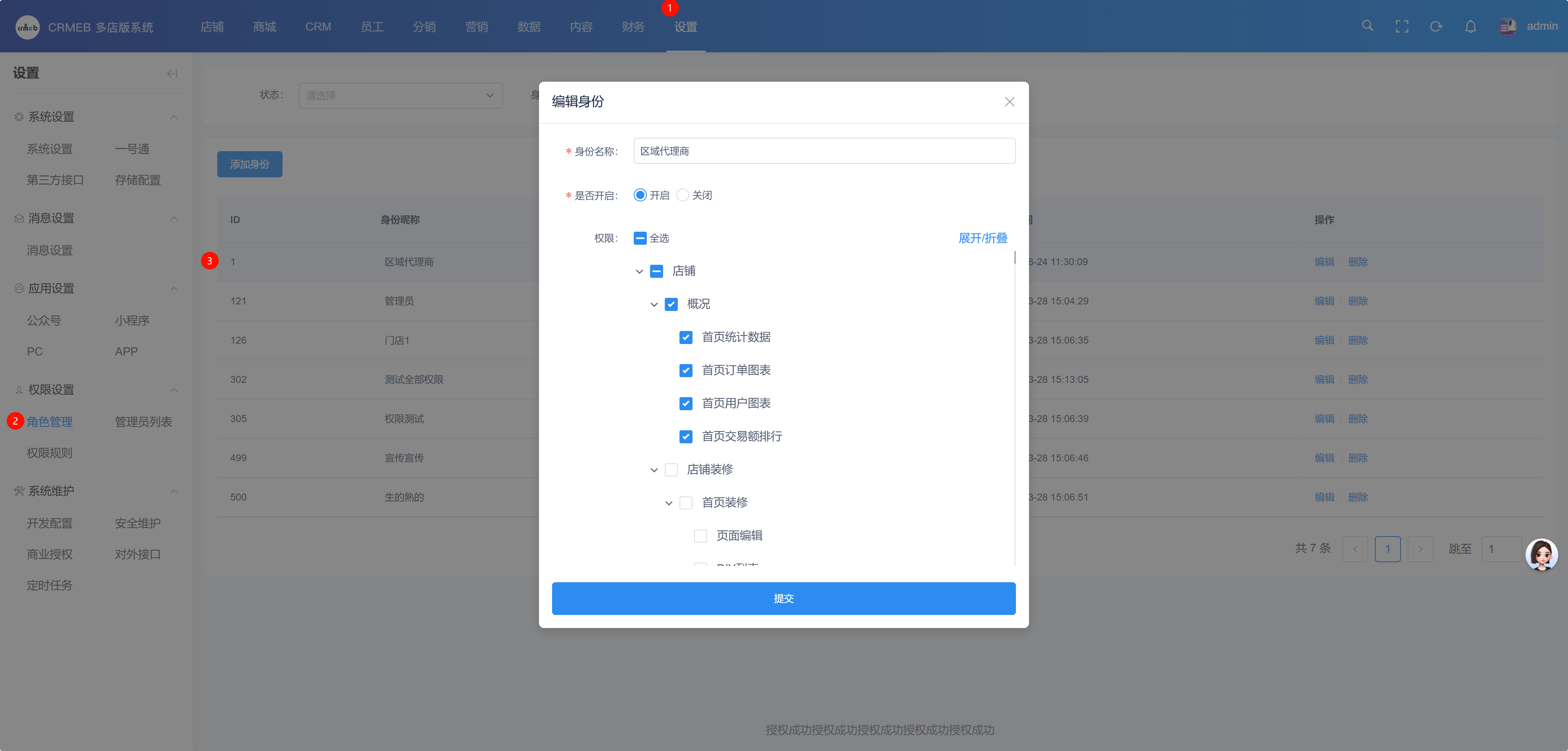The image size is (1568, 751).
Task: Go to previous page arrow
Action: click(1355, 549)
